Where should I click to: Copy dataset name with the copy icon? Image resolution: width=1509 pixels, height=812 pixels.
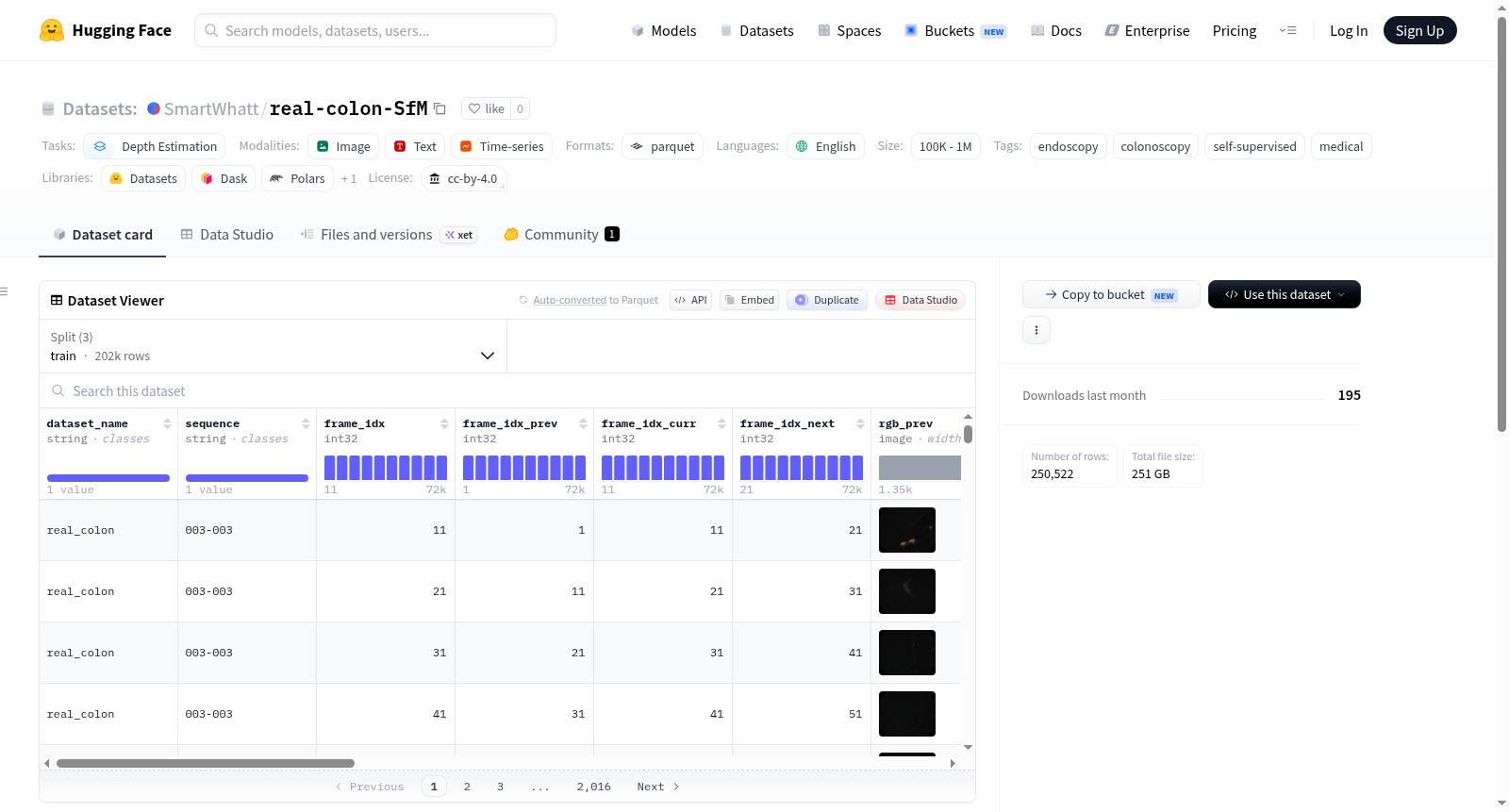point(439,108)
